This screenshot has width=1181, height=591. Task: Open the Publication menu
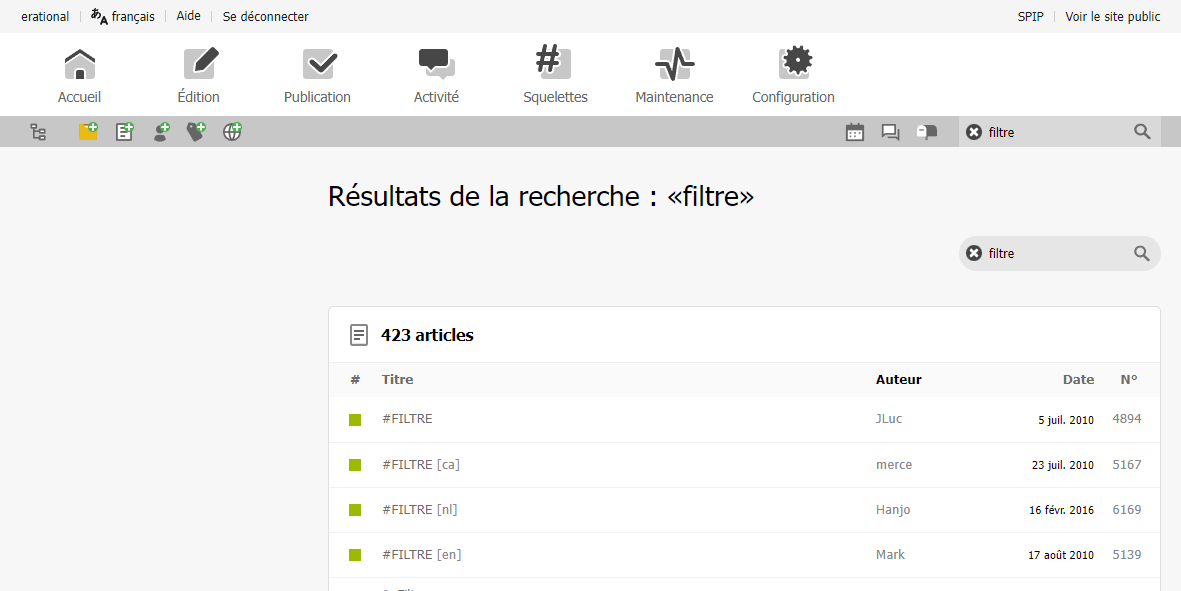pyautogui.click(x=317, y=75)
